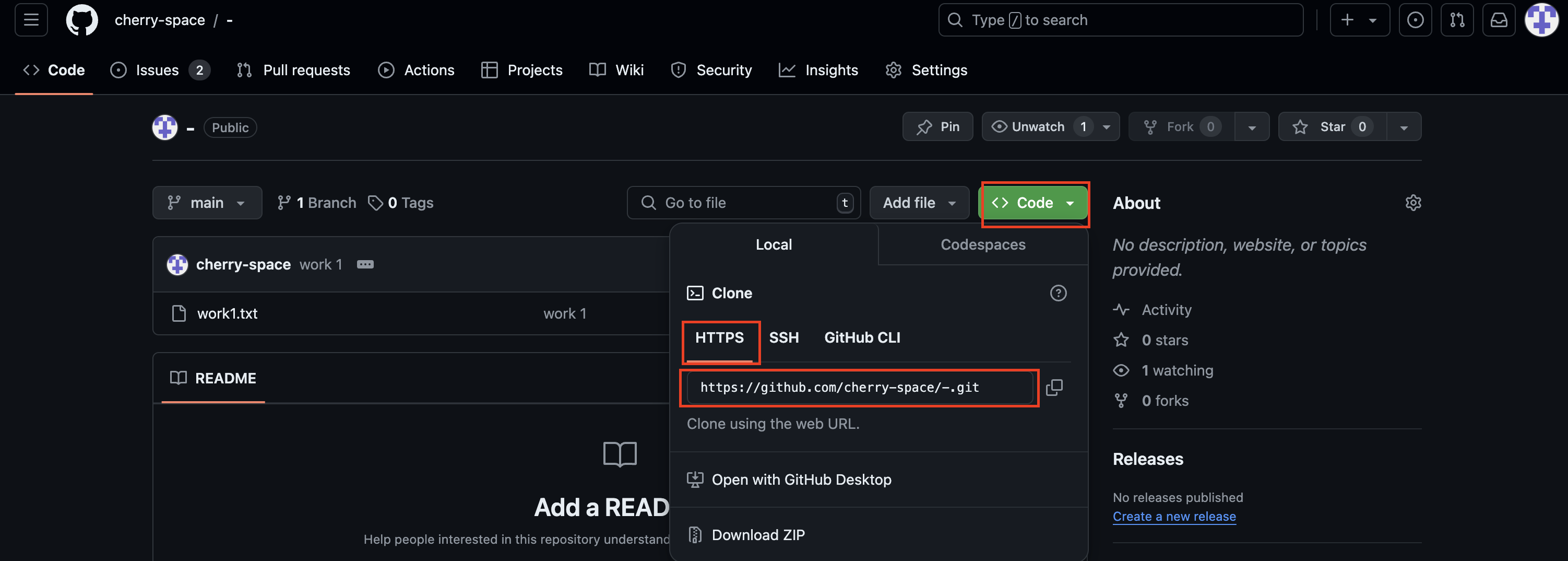This screenshot has width=1568, height=561.
Task: Fork the repository
Action: tap(1181, 127)
